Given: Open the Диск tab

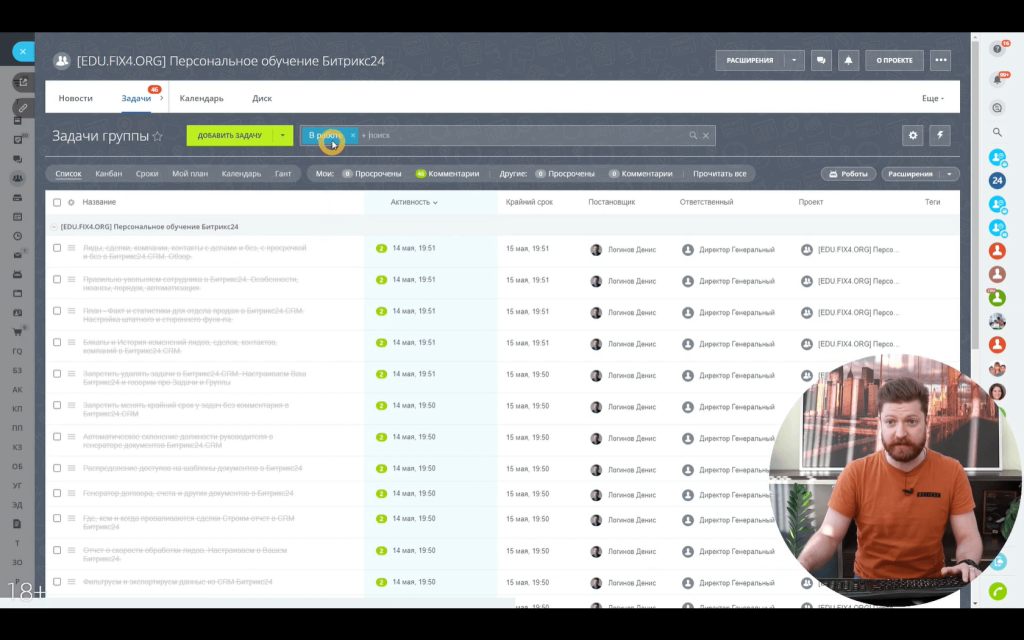Looking at the screenshot, I should 262,99.
